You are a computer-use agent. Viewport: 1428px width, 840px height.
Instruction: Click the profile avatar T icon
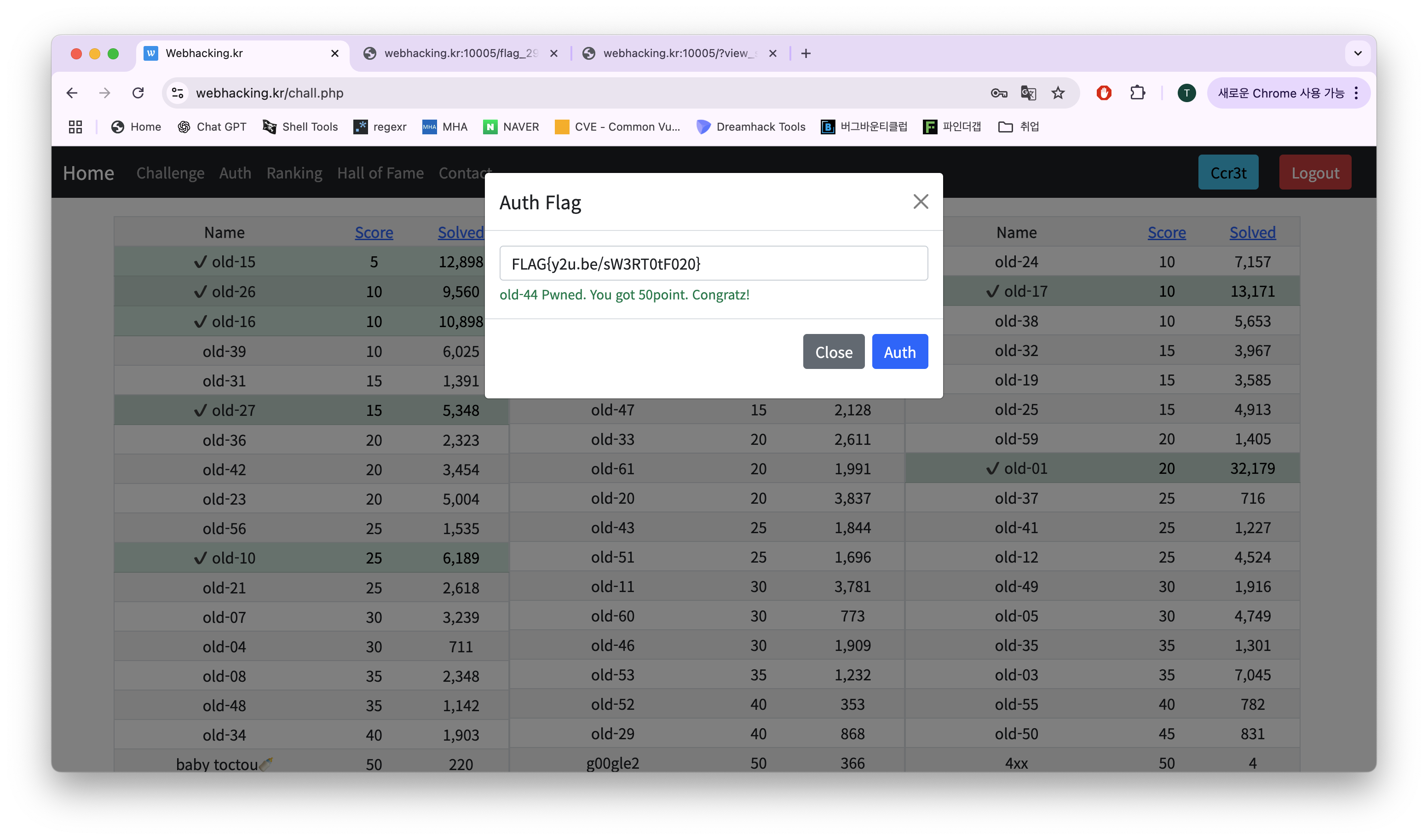tap(1186, 93)
